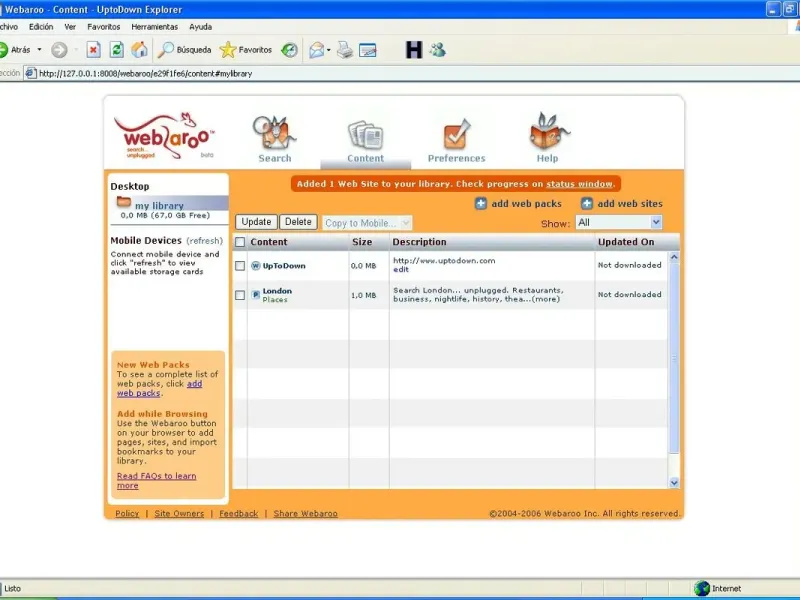
Task: Click the add web packs link in sidebar
Action: pos(159,388)
